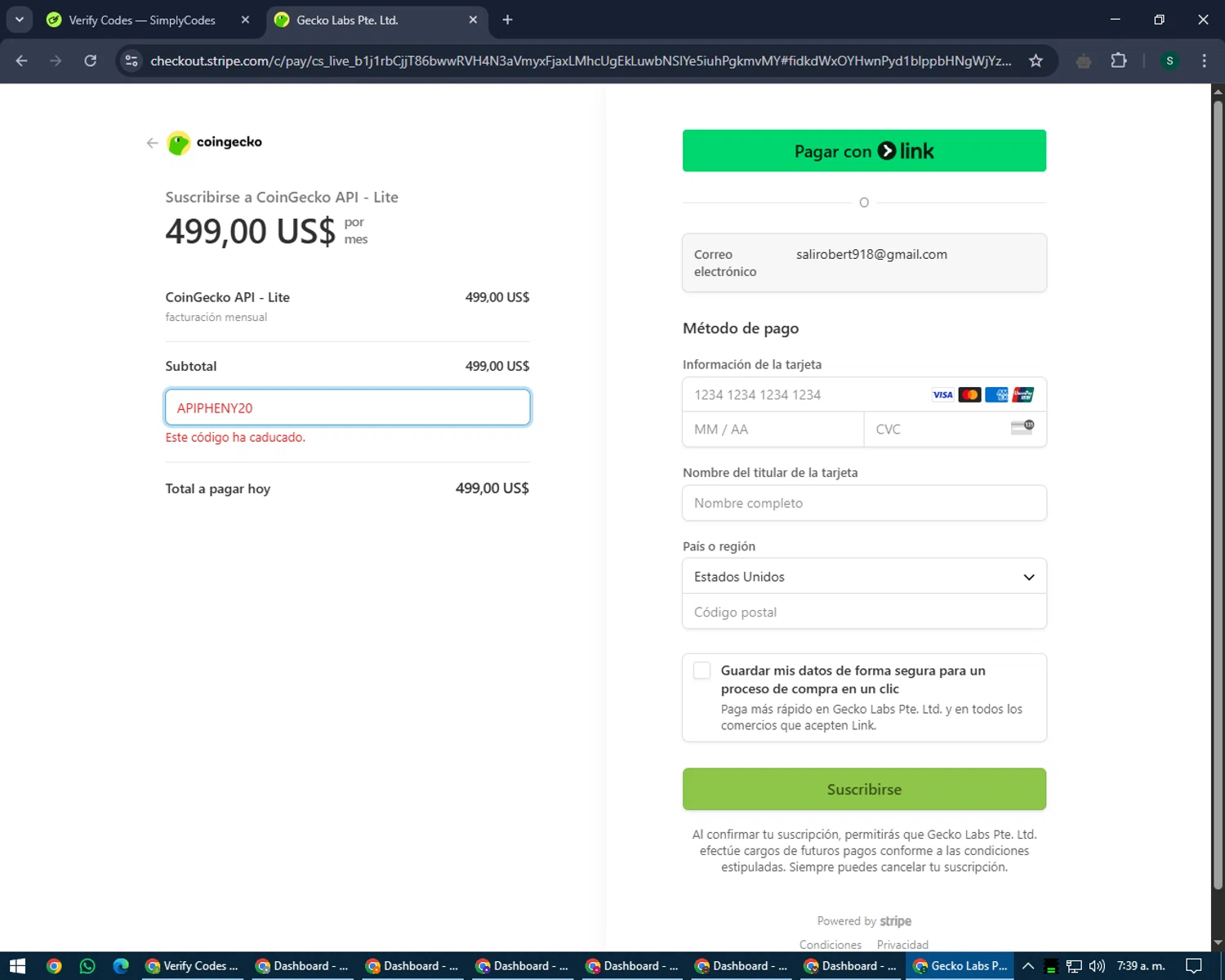The width and height of the screenshot is (1225, 980).
Task: Click the CVC card hint icon
Action: click(1022, 427)
